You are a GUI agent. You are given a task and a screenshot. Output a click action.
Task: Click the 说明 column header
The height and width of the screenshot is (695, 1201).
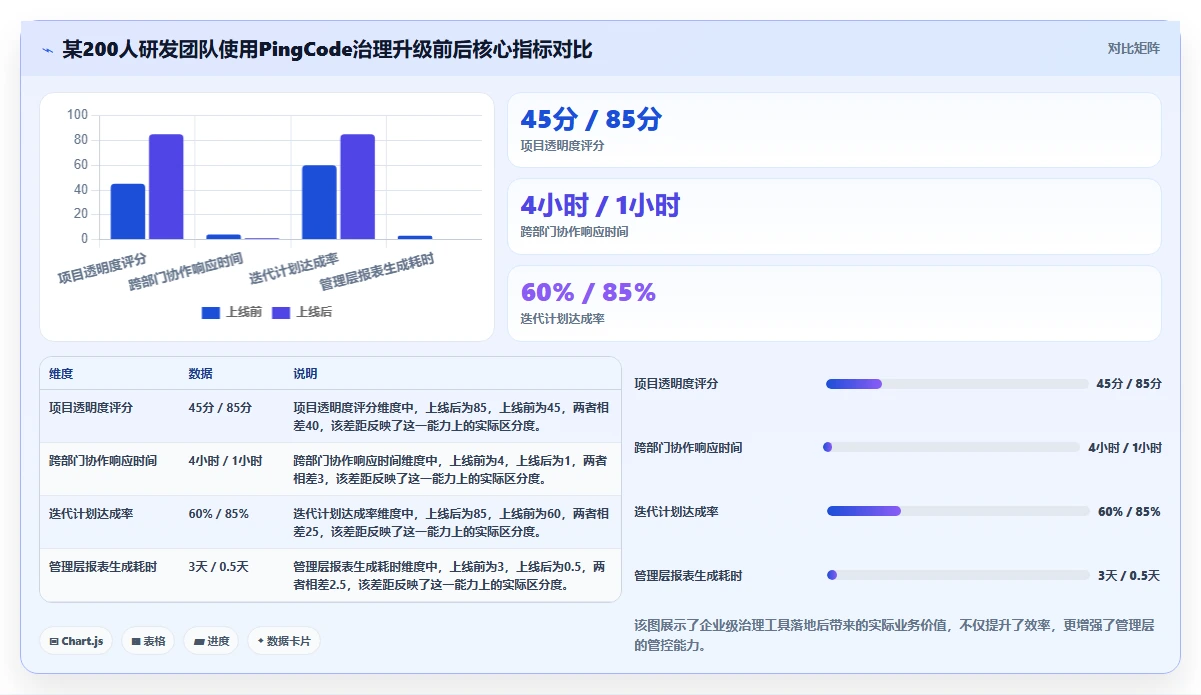[x=305, y=374]
